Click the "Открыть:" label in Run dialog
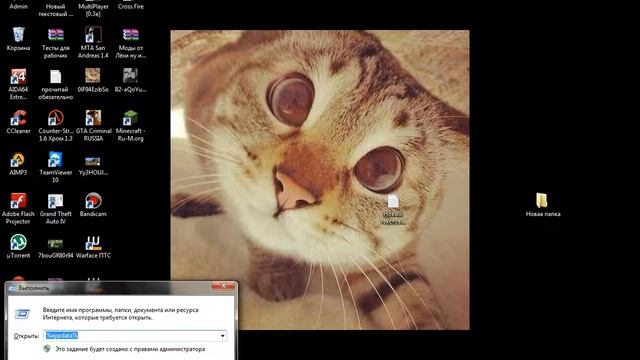 26,336
